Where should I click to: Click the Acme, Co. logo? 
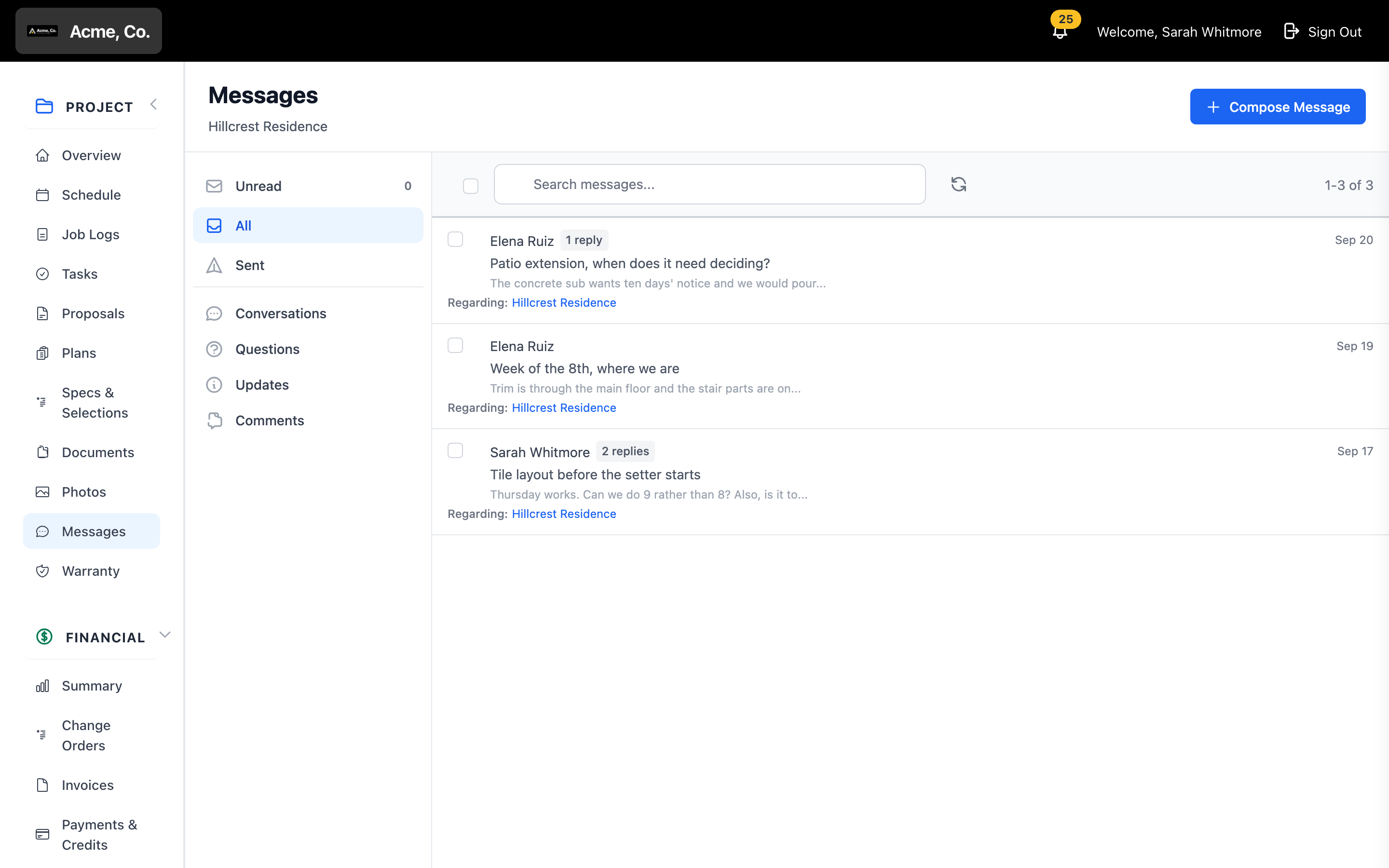click(x=42, y=31)
